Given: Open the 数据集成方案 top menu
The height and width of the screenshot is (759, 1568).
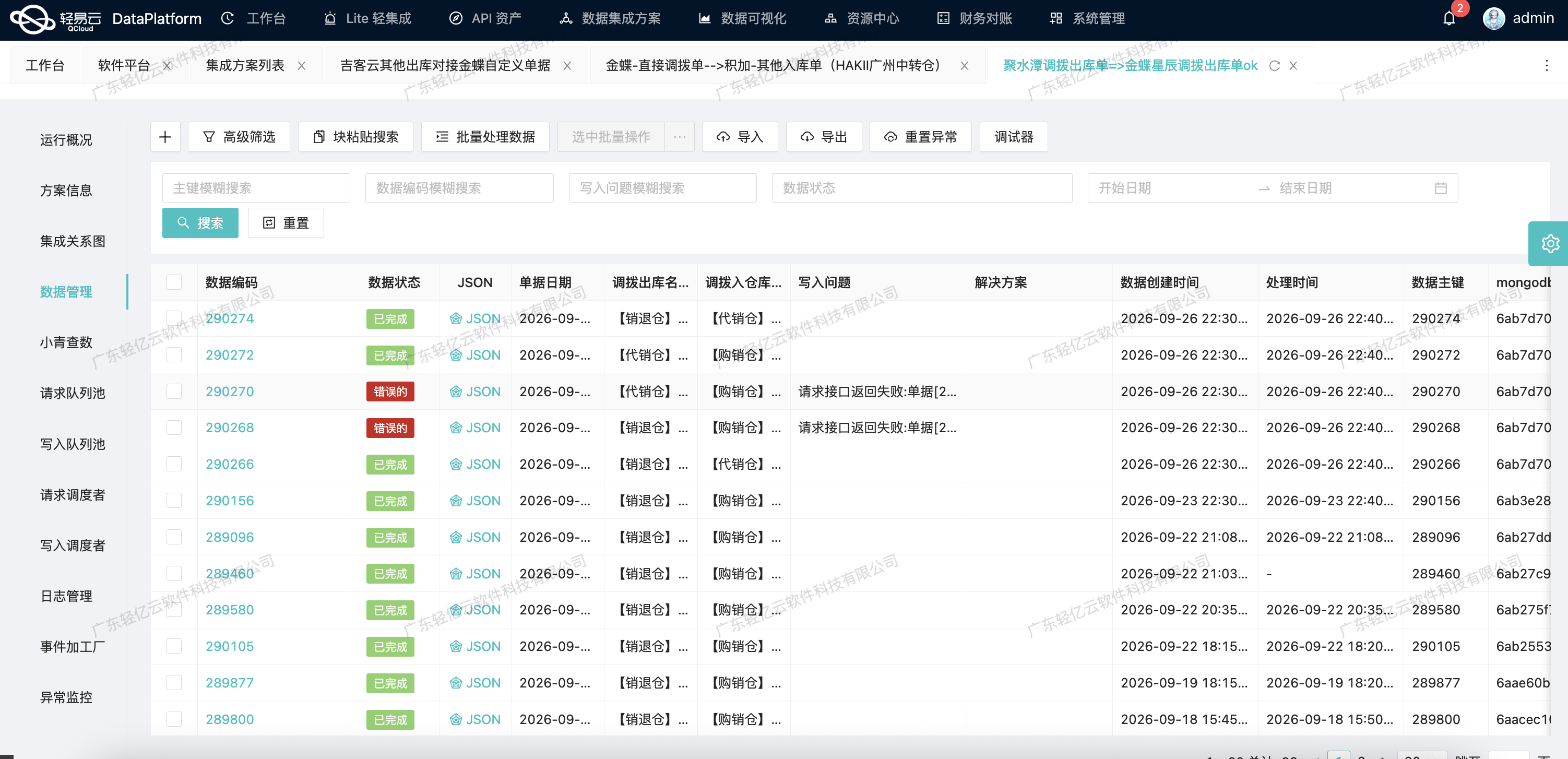Looking at the screenshot, I should pyautogui.click(x=610, y=18).
